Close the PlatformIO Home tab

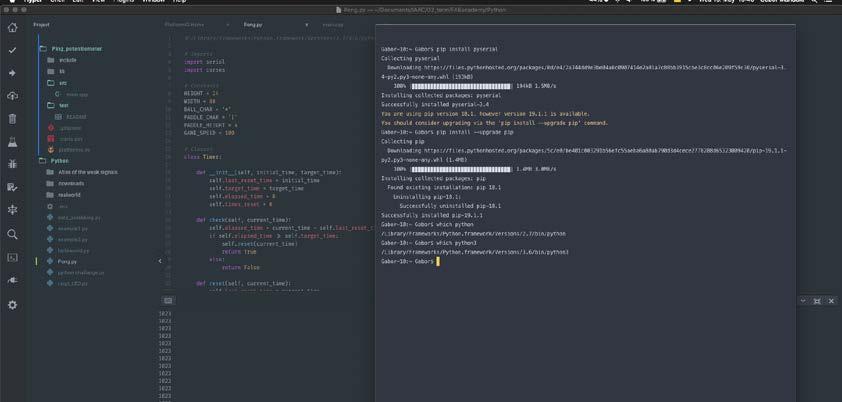(227, 25)
